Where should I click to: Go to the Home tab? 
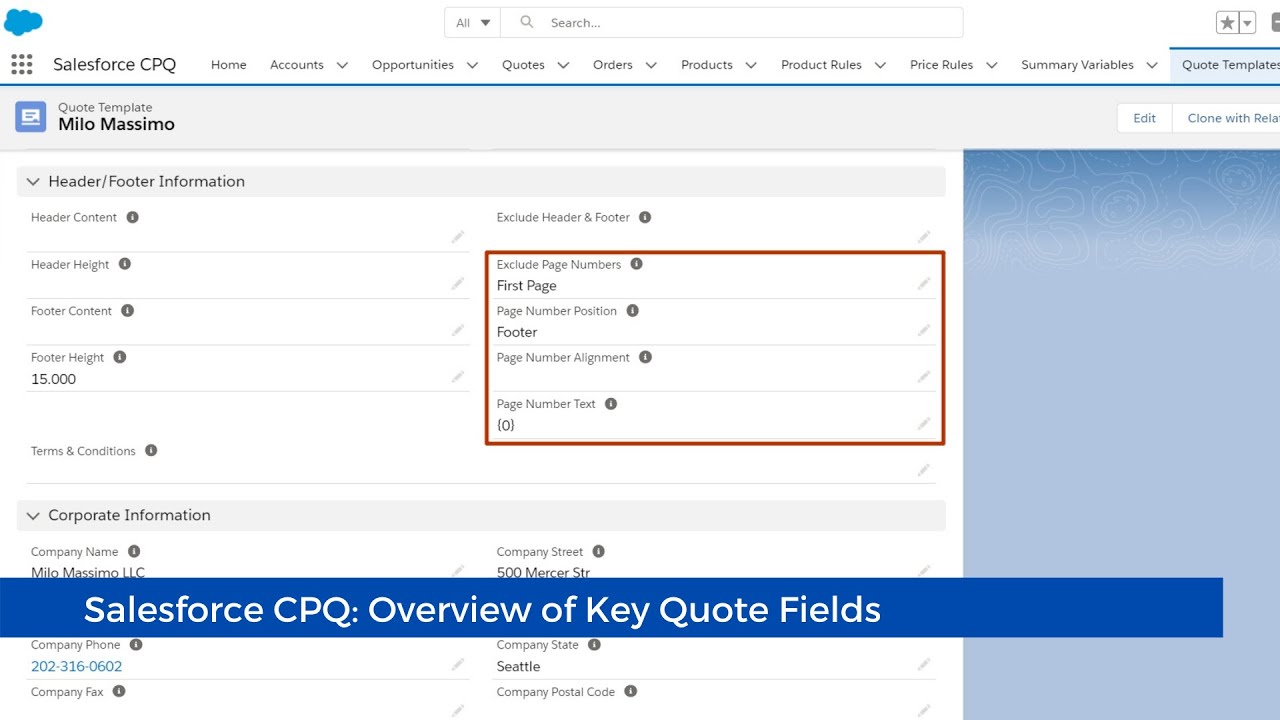[228, 64]
